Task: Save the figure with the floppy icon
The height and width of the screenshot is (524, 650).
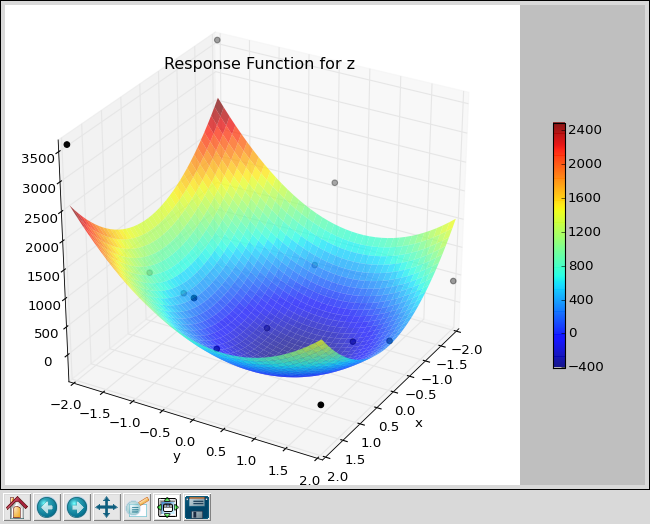Action: 197,507
